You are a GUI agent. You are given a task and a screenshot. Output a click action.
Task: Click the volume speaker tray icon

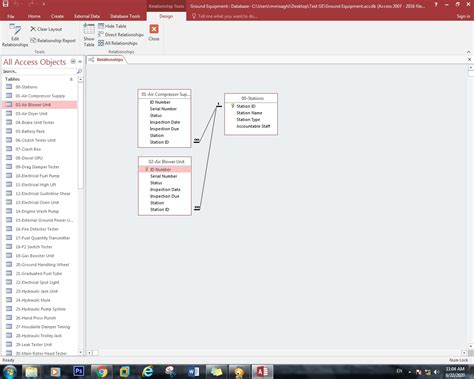tap(436, 372)
